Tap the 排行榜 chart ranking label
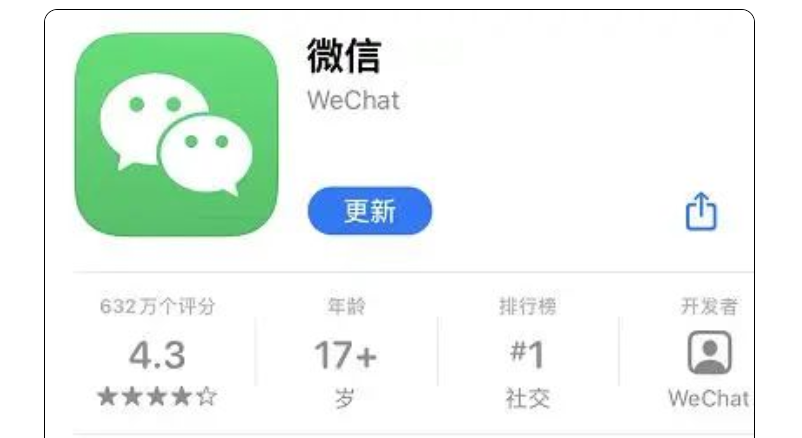Screen dimensions: 802x438 tap(528, 306)
